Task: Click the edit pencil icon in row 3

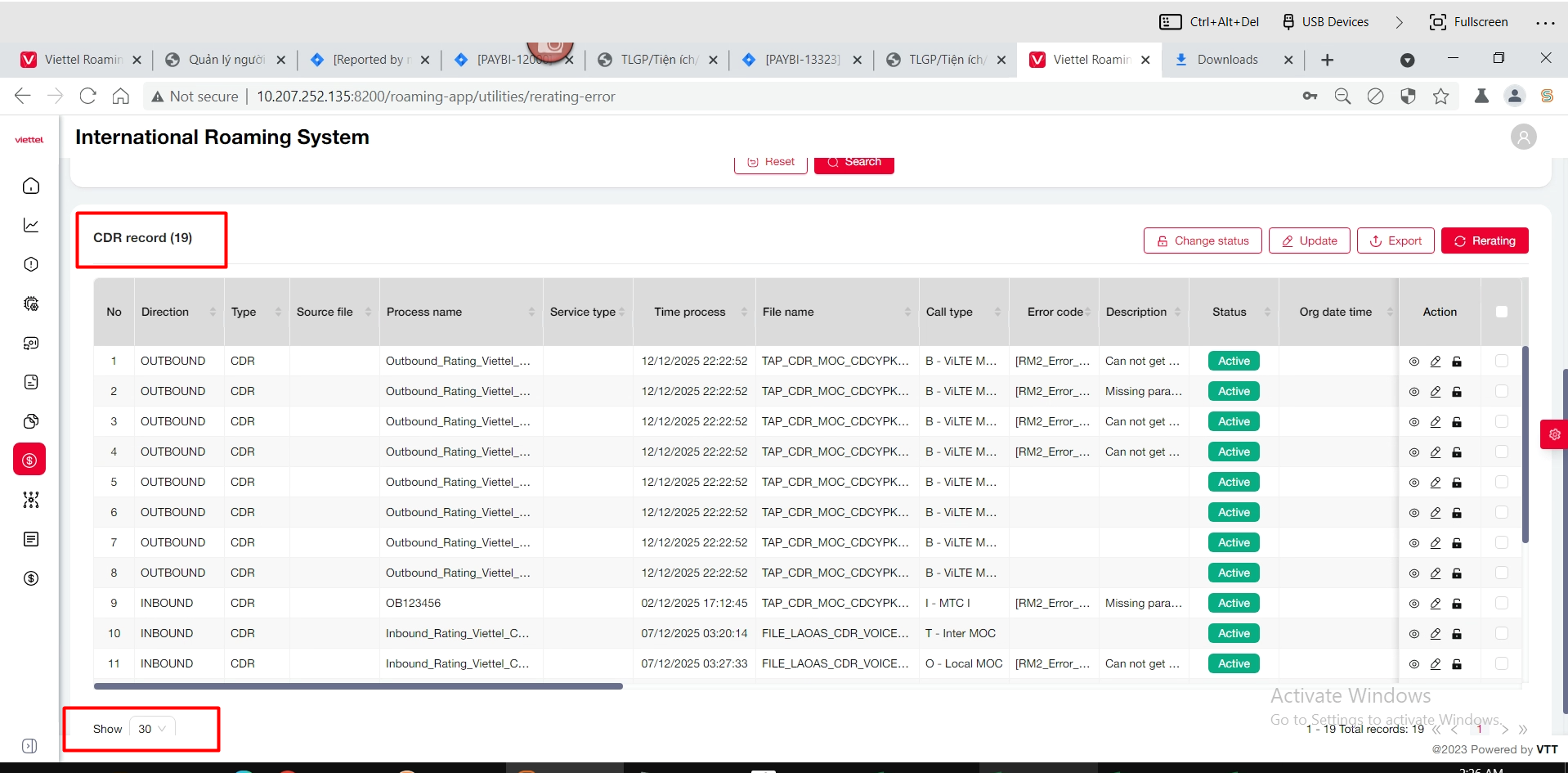Action: 1436,422
